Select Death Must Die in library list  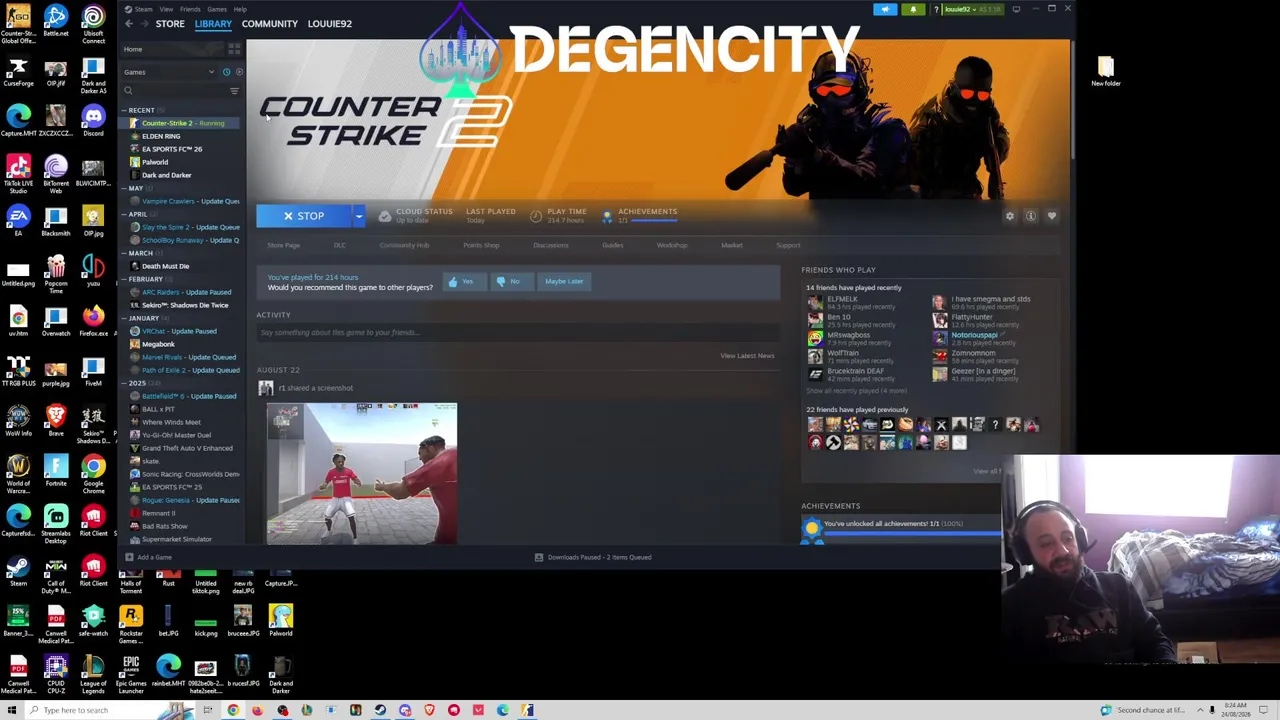pyautogui.click(x=165, y=266)
